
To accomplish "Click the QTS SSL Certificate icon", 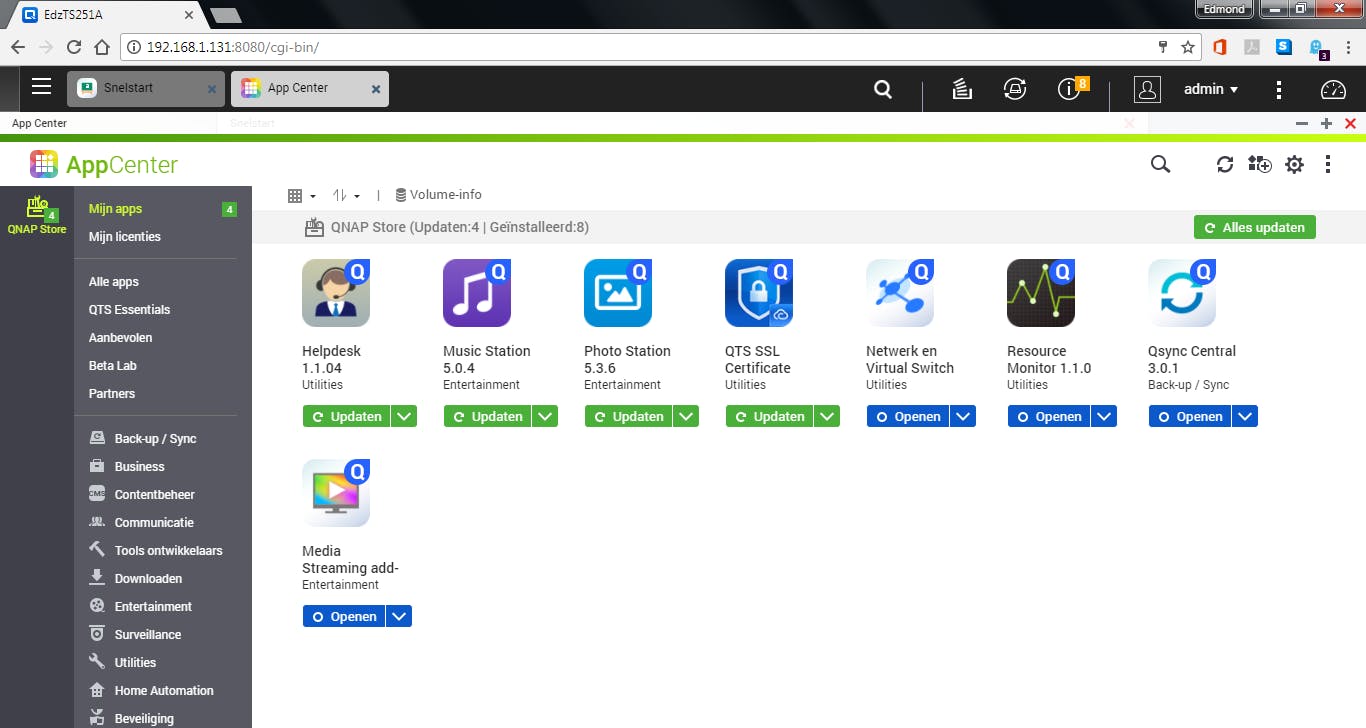I will click(x=759, y=293).
